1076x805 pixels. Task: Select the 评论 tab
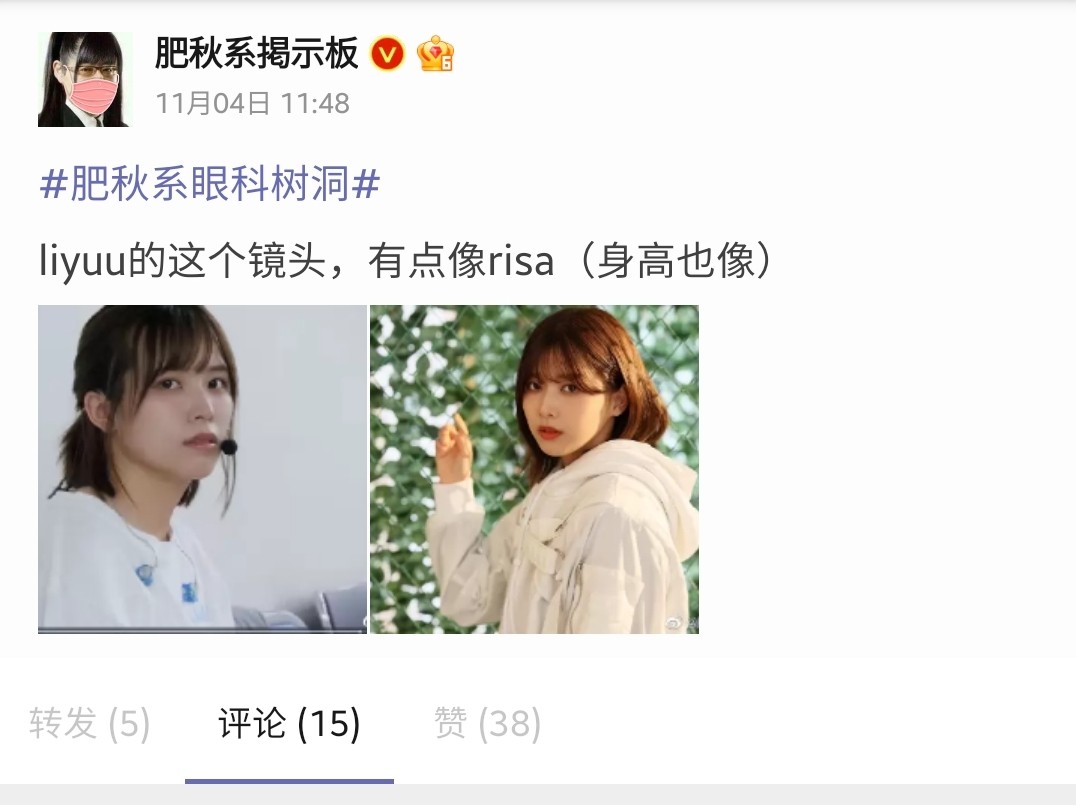(289, 723)
